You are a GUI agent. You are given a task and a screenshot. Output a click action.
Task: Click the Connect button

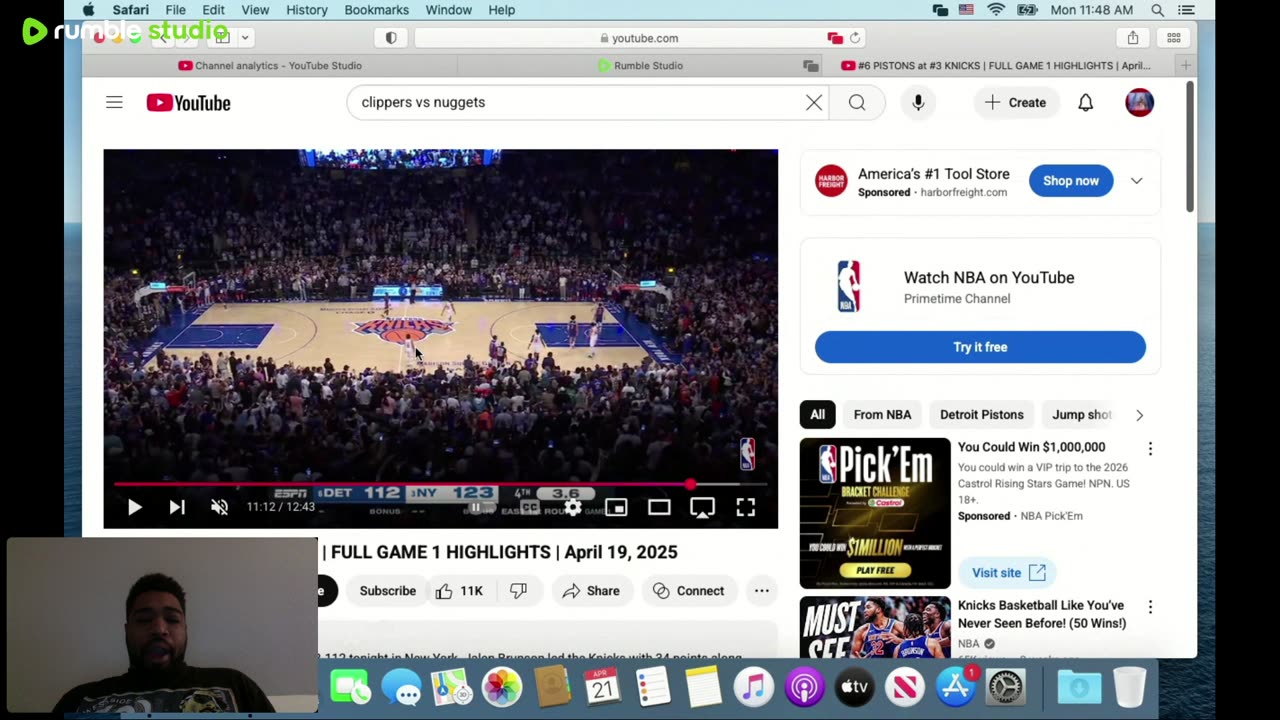689,591
